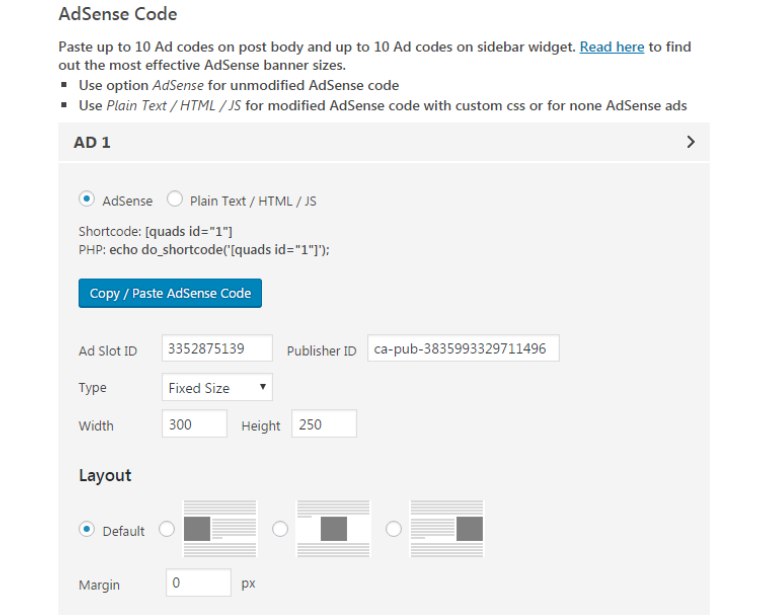Screen dimensions: 760x615
Task: Click the Height field showing 250
Action: click(x=324, y=424)
